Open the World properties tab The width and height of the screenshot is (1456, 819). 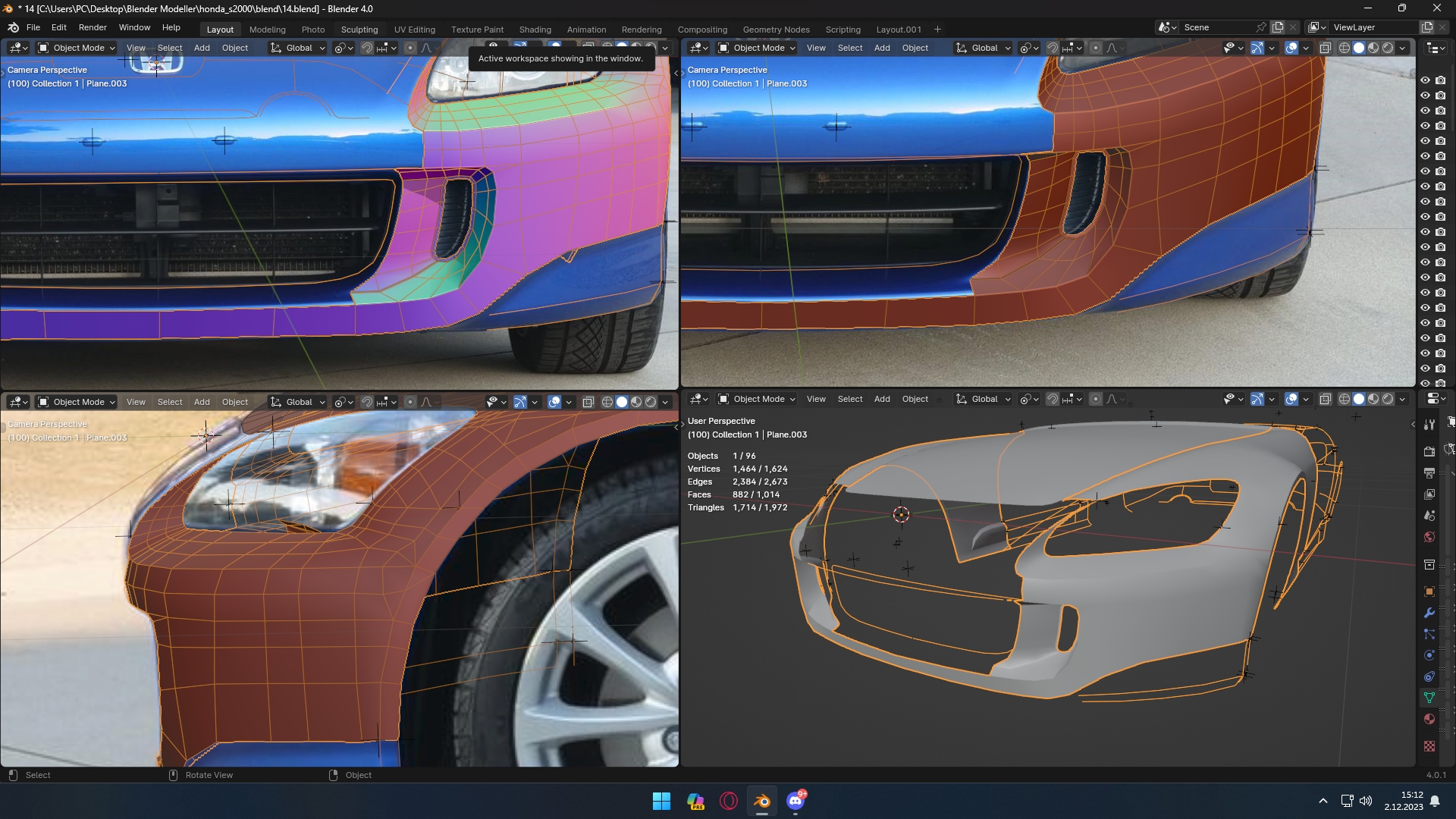[1429, 537]
